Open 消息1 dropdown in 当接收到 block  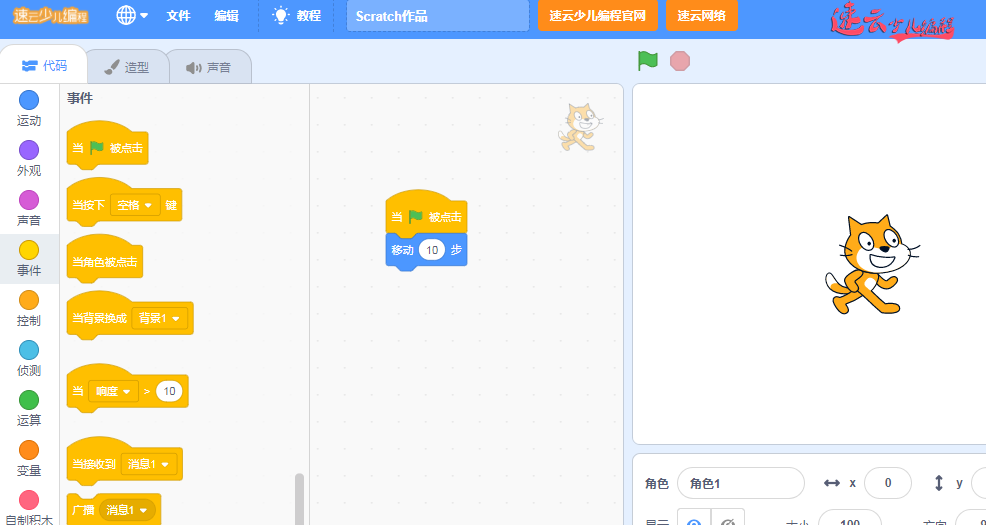click(148, 464)
